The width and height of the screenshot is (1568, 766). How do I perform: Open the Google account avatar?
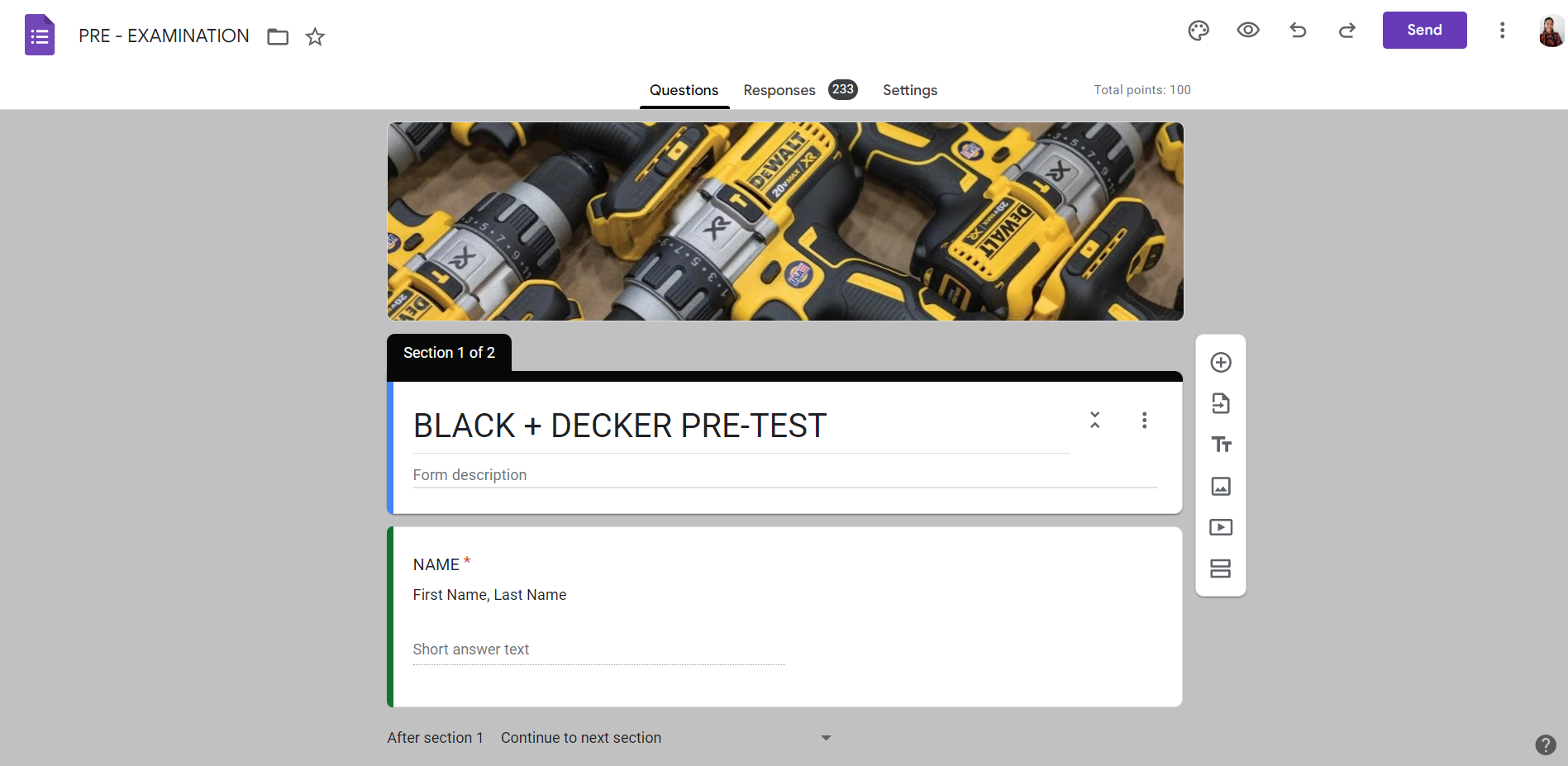point(1551,31)
